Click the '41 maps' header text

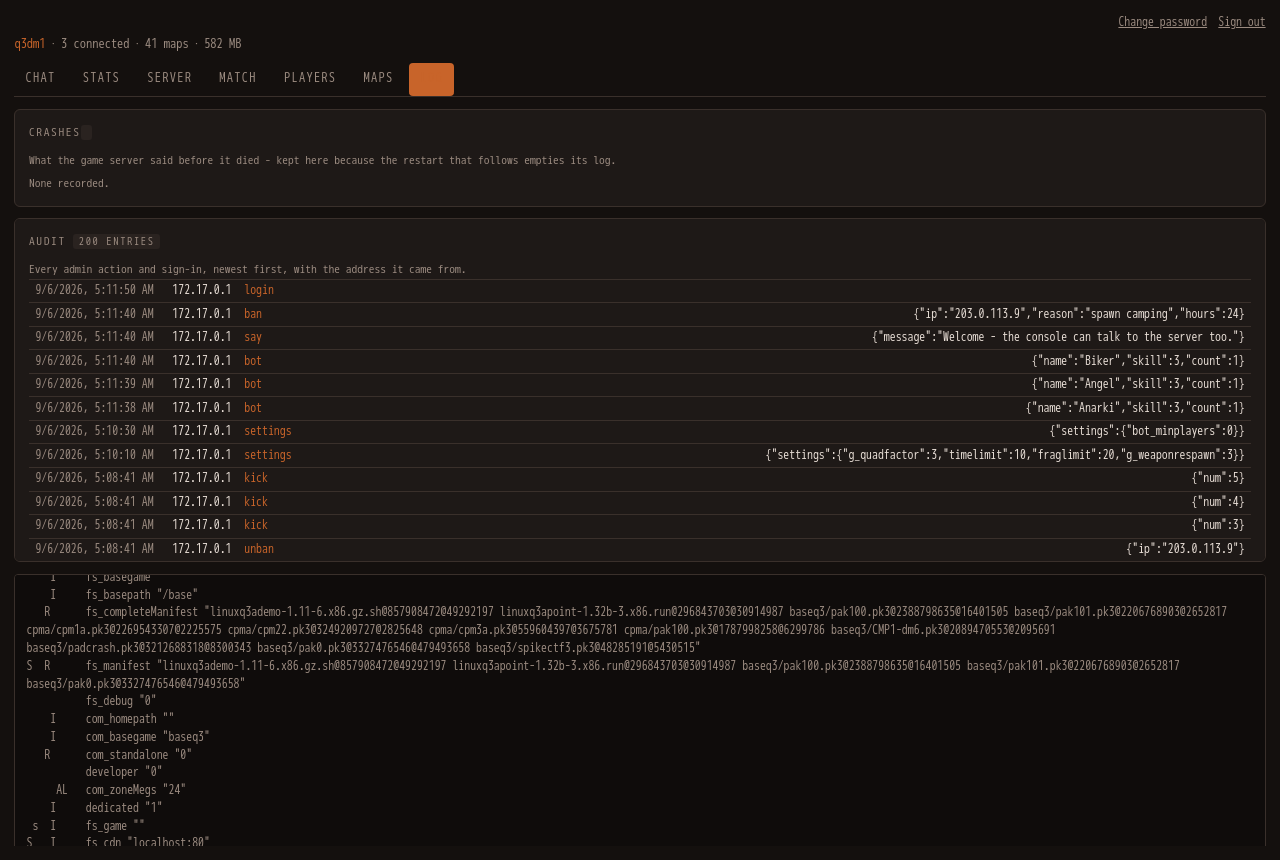click(167, 44)
